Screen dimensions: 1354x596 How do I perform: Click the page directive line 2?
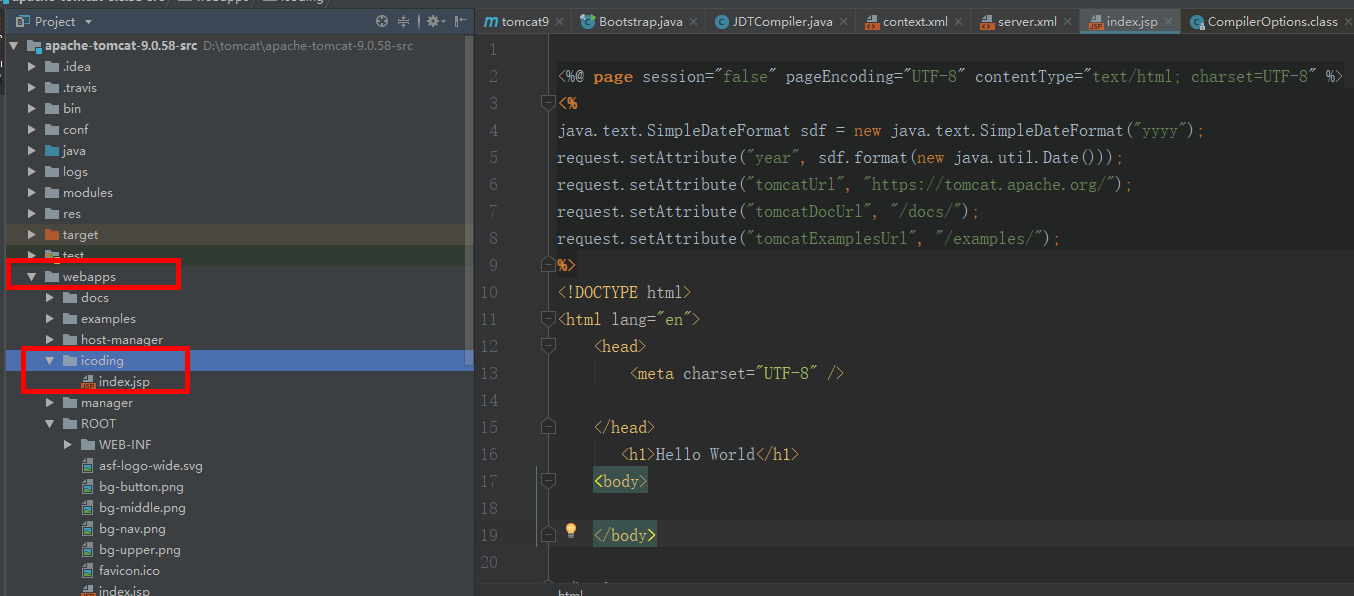click(950, 76)
